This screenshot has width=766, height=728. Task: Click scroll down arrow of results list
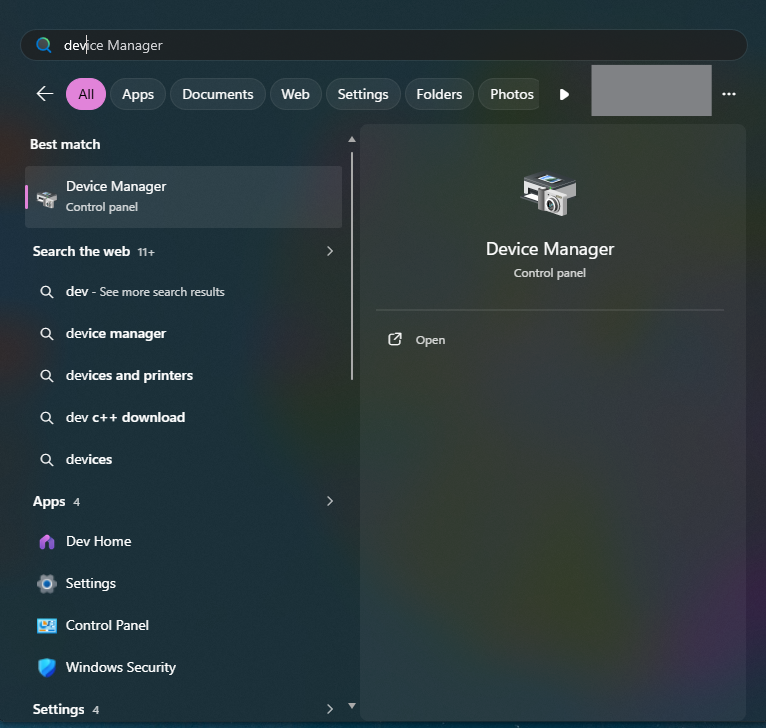point(352,706)
